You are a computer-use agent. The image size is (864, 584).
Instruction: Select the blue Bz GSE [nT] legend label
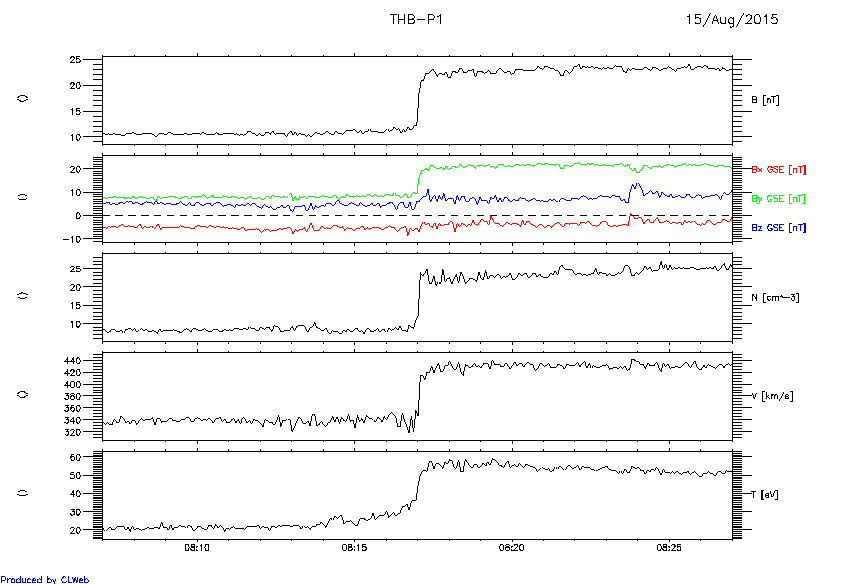click(779, 228)
